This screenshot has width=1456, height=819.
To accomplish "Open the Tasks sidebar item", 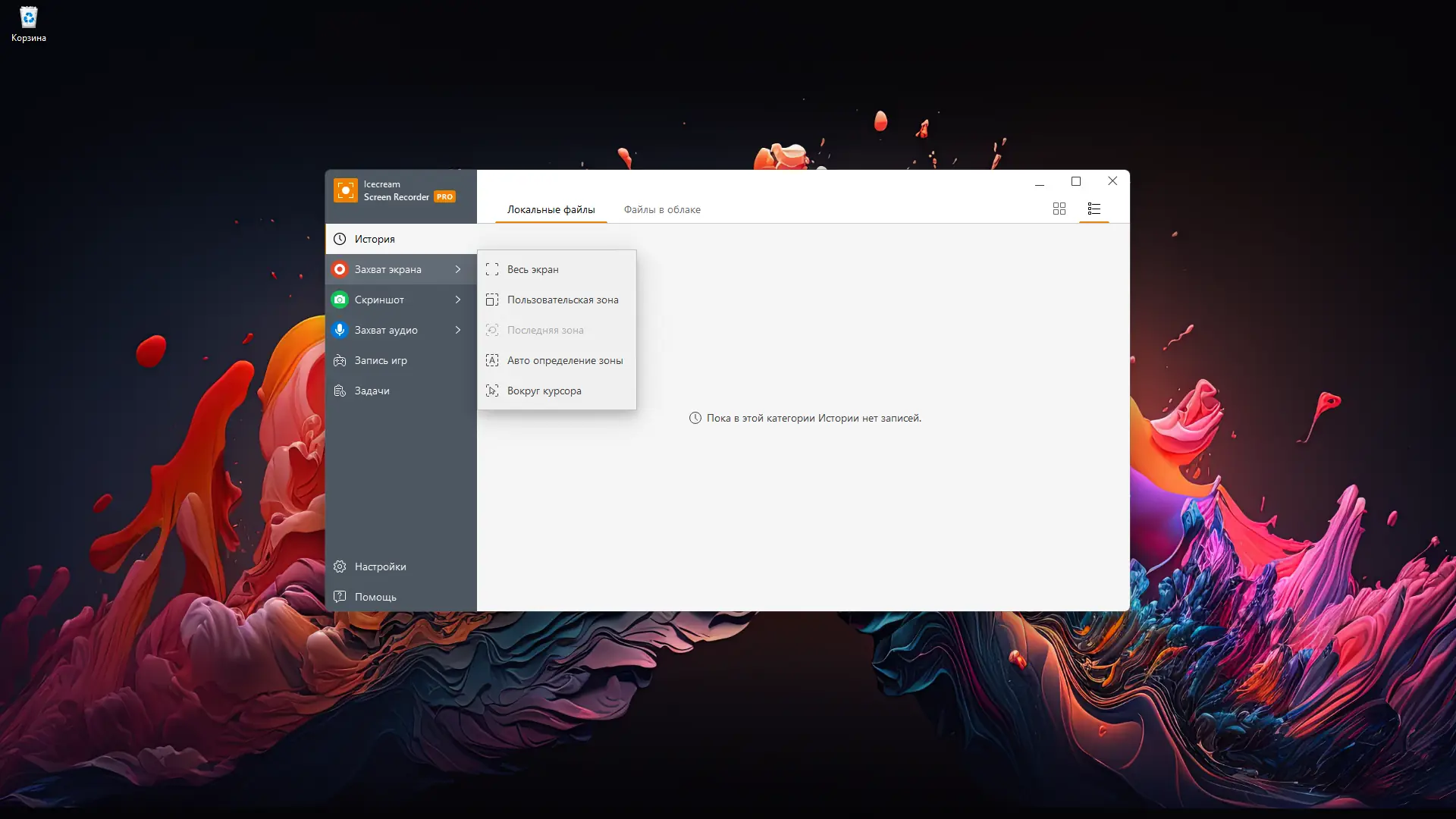I will [372, 391].
